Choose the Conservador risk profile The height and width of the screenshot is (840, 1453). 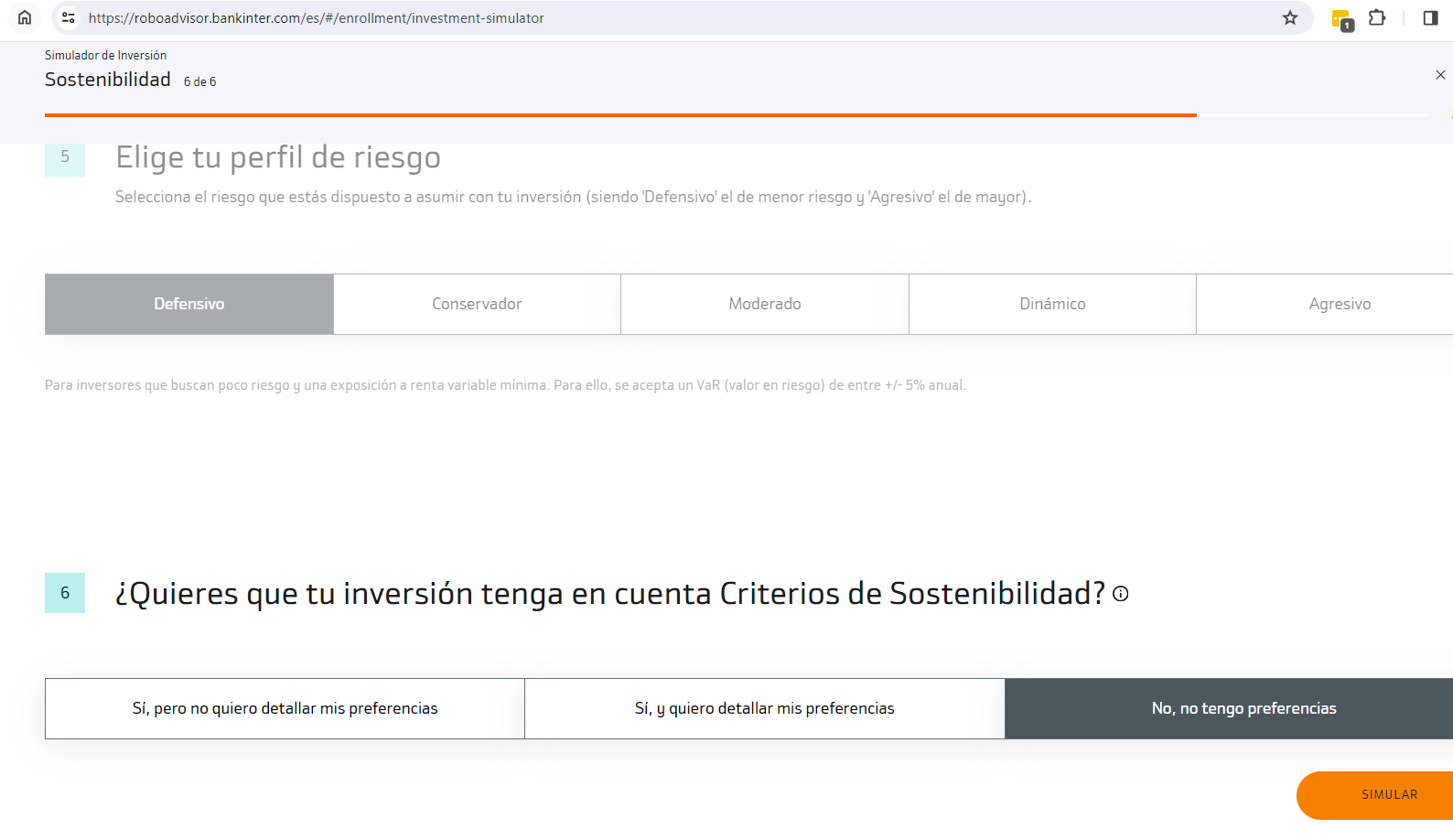[x=477, y=304]
